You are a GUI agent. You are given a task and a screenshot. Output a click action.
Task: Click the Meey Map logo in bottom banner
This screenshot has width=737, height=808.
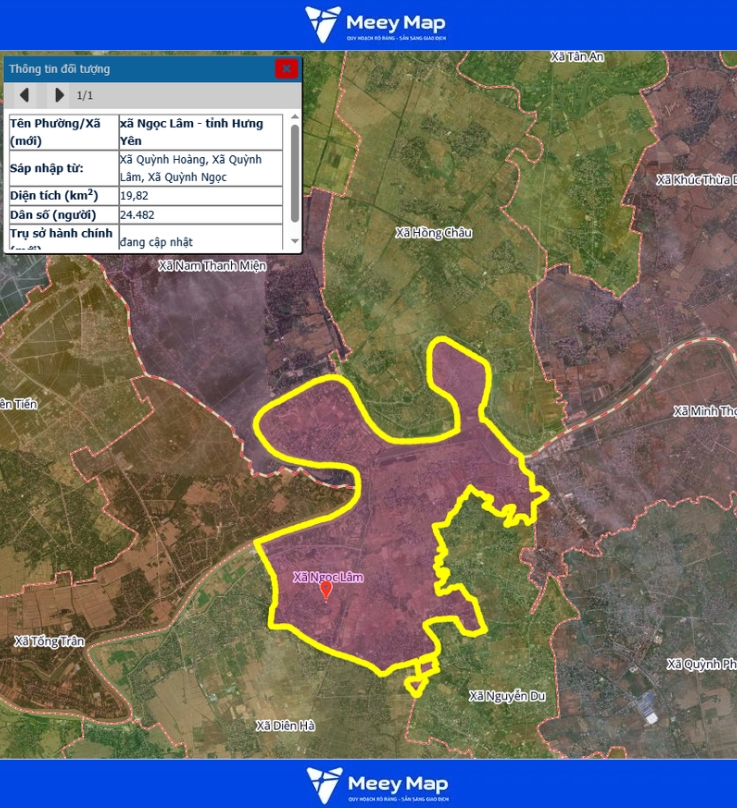tap(376, 784)
